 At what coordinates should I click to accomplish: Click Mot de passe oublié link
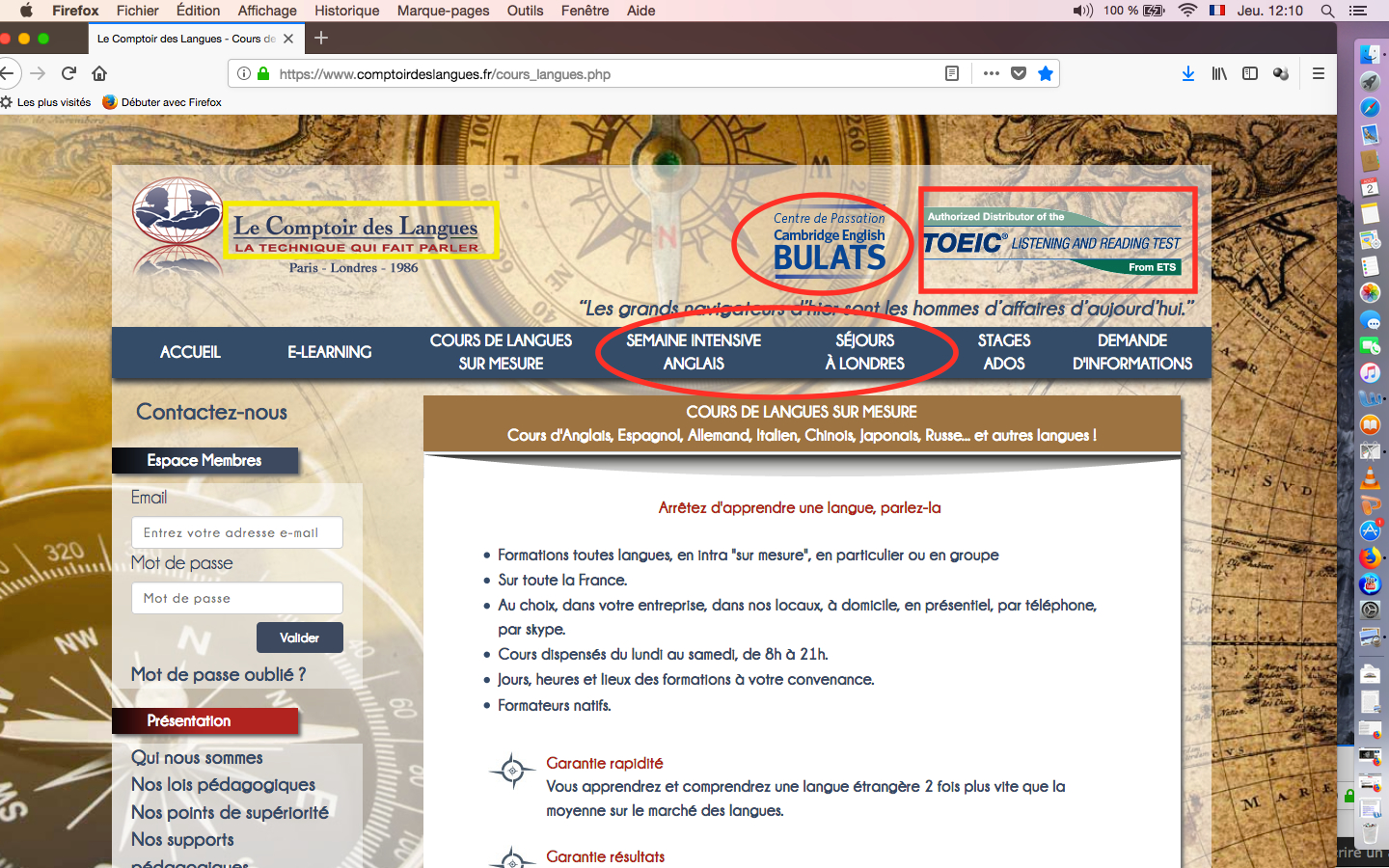(x=218, y=674)
